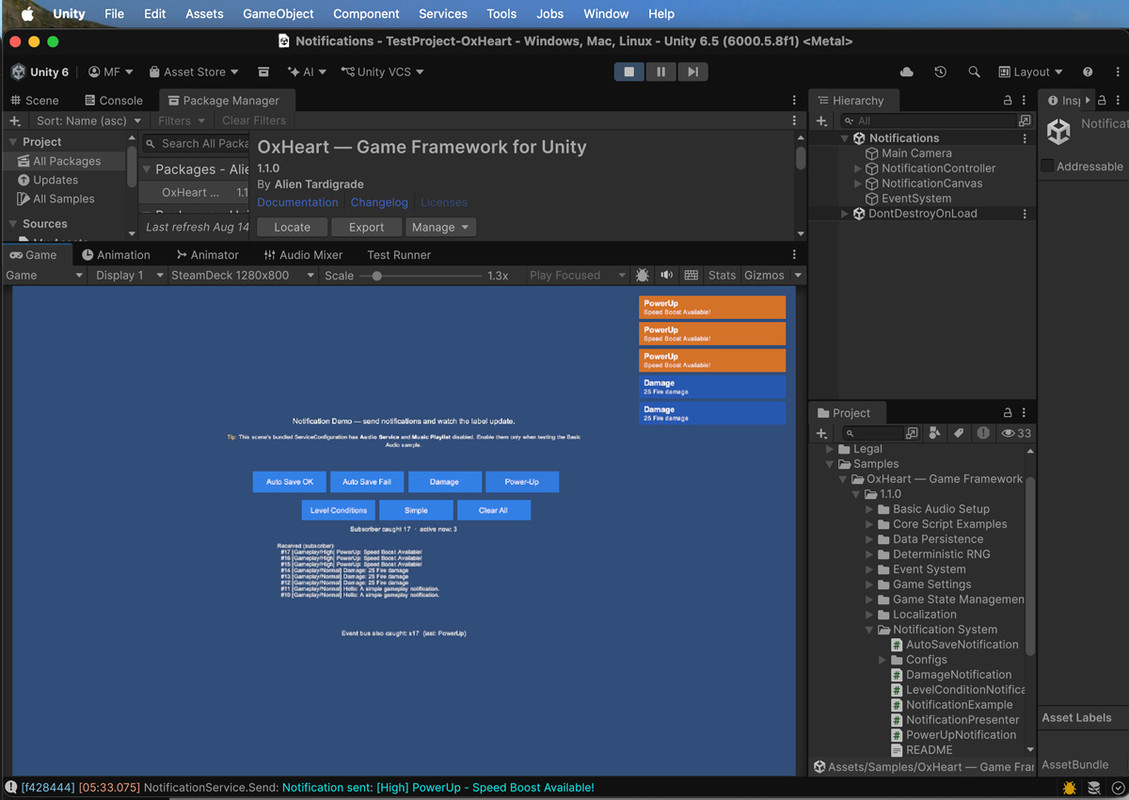1129x800 pixels.
Task: Click the plus icon in Hierarchy
Action: (822, 121)
